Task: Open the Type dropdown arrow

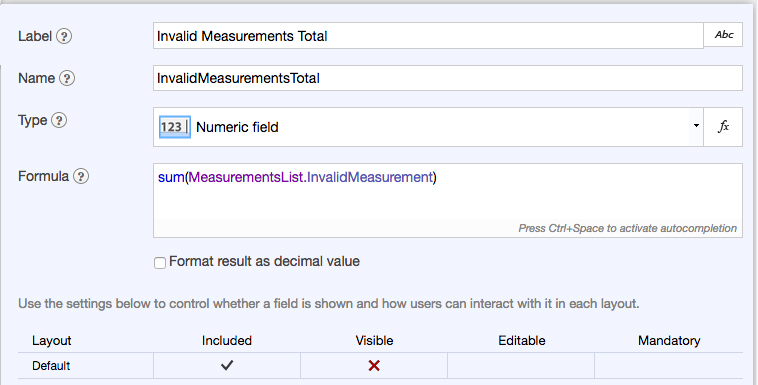Action: click(696, 126)
